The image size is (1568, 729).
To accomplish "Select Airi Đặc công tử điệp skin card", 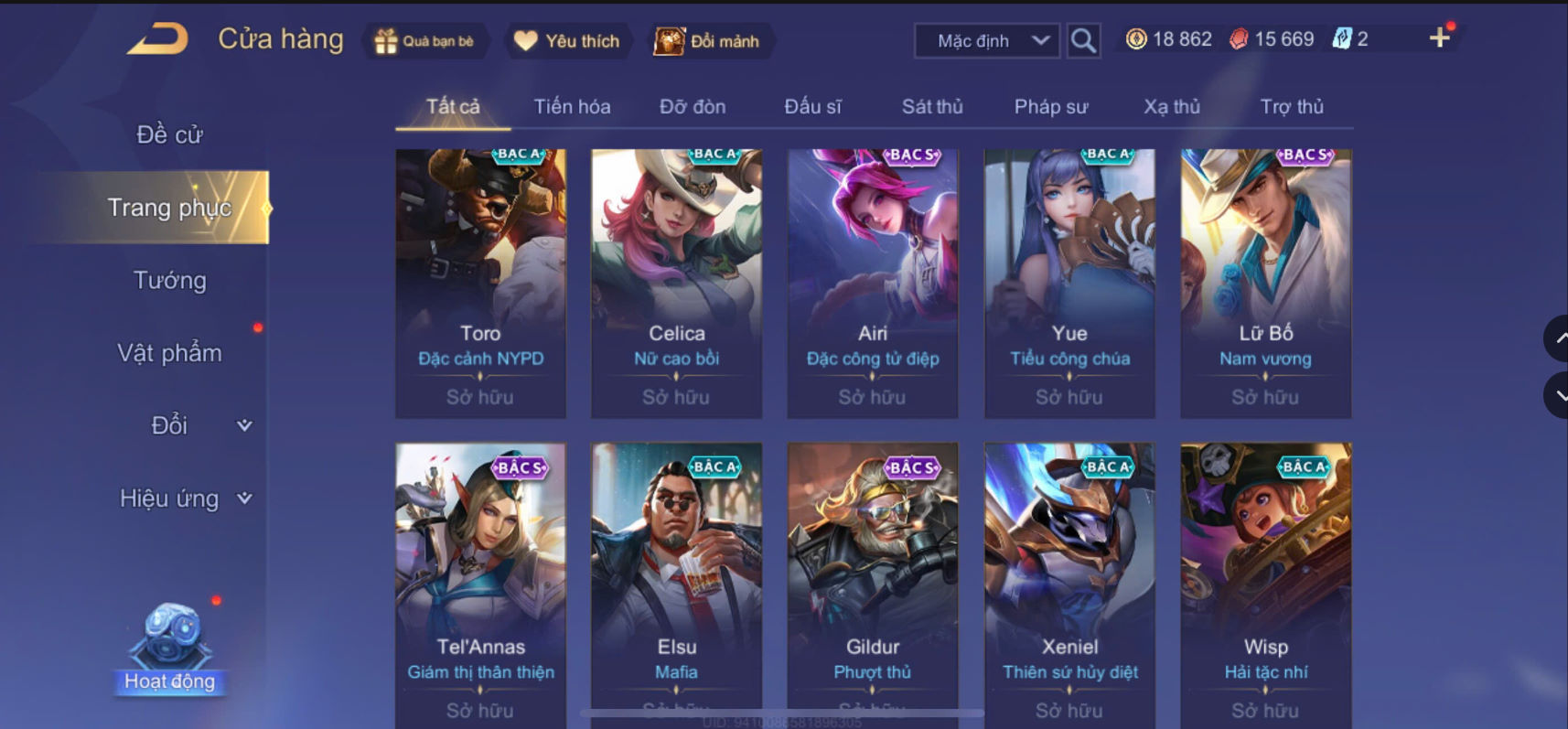I will pyautogui.click(x=873, y=284).
